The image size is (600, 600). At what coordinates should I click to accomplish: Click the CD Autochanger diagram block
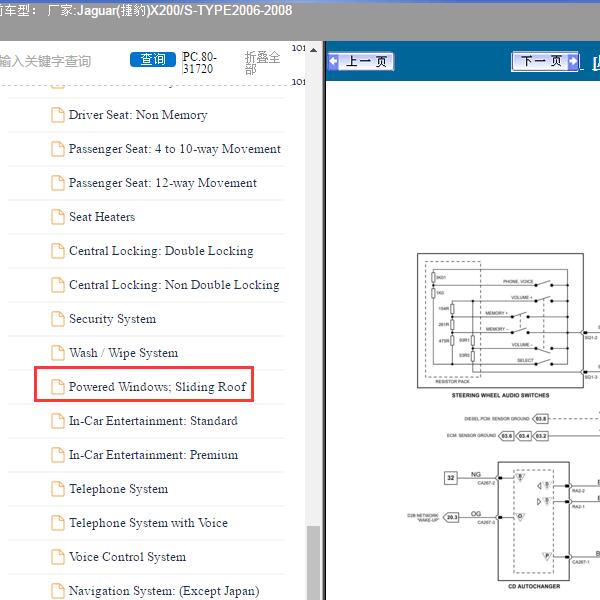point(533,521)
